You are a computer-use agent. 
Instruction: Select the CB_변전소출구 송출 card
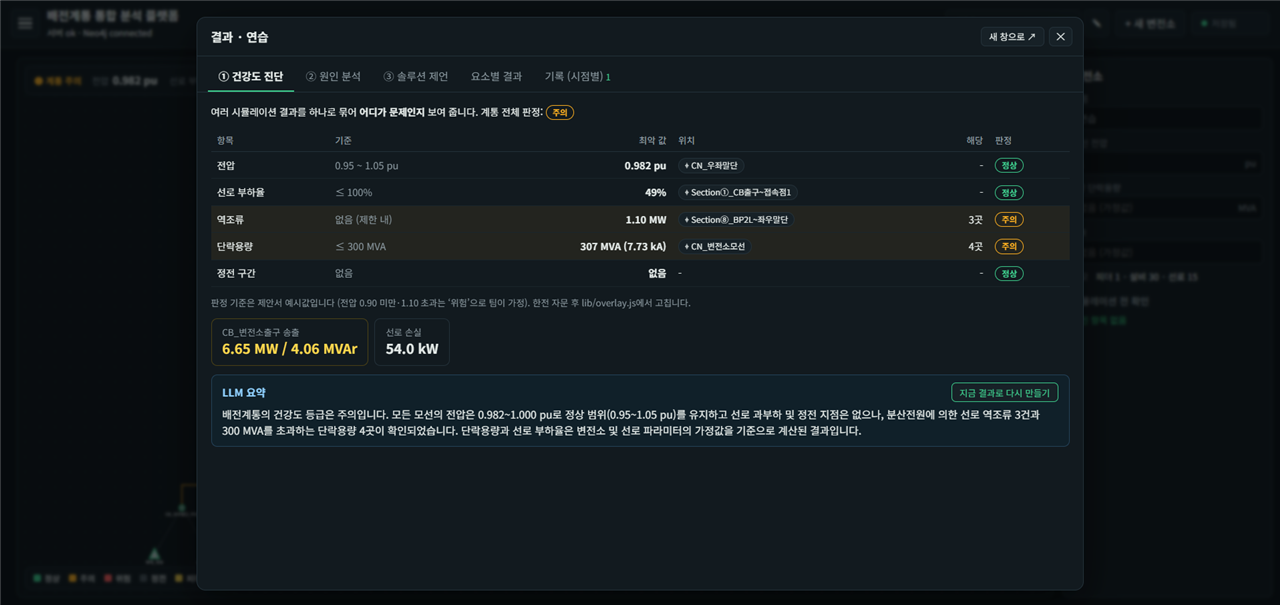[x=289, y=342]
